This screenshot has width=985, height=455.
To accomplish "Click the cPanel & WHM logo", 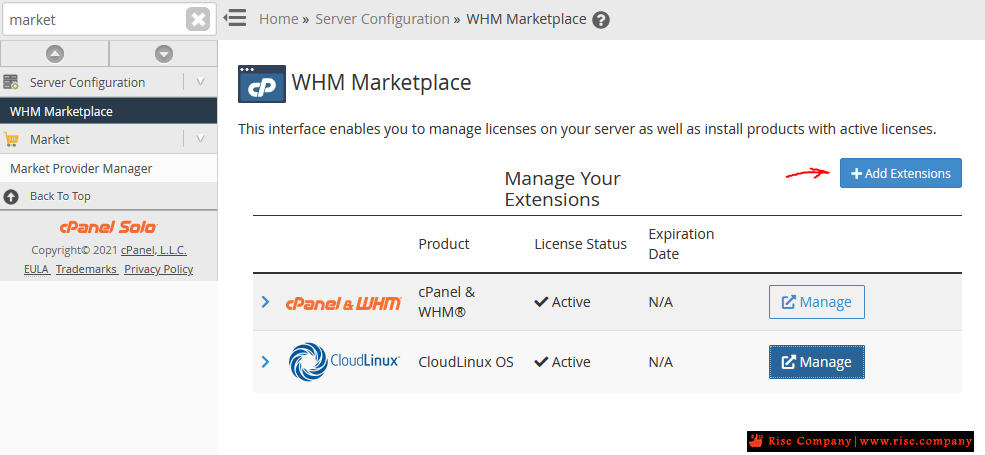I will coord(343,304).
